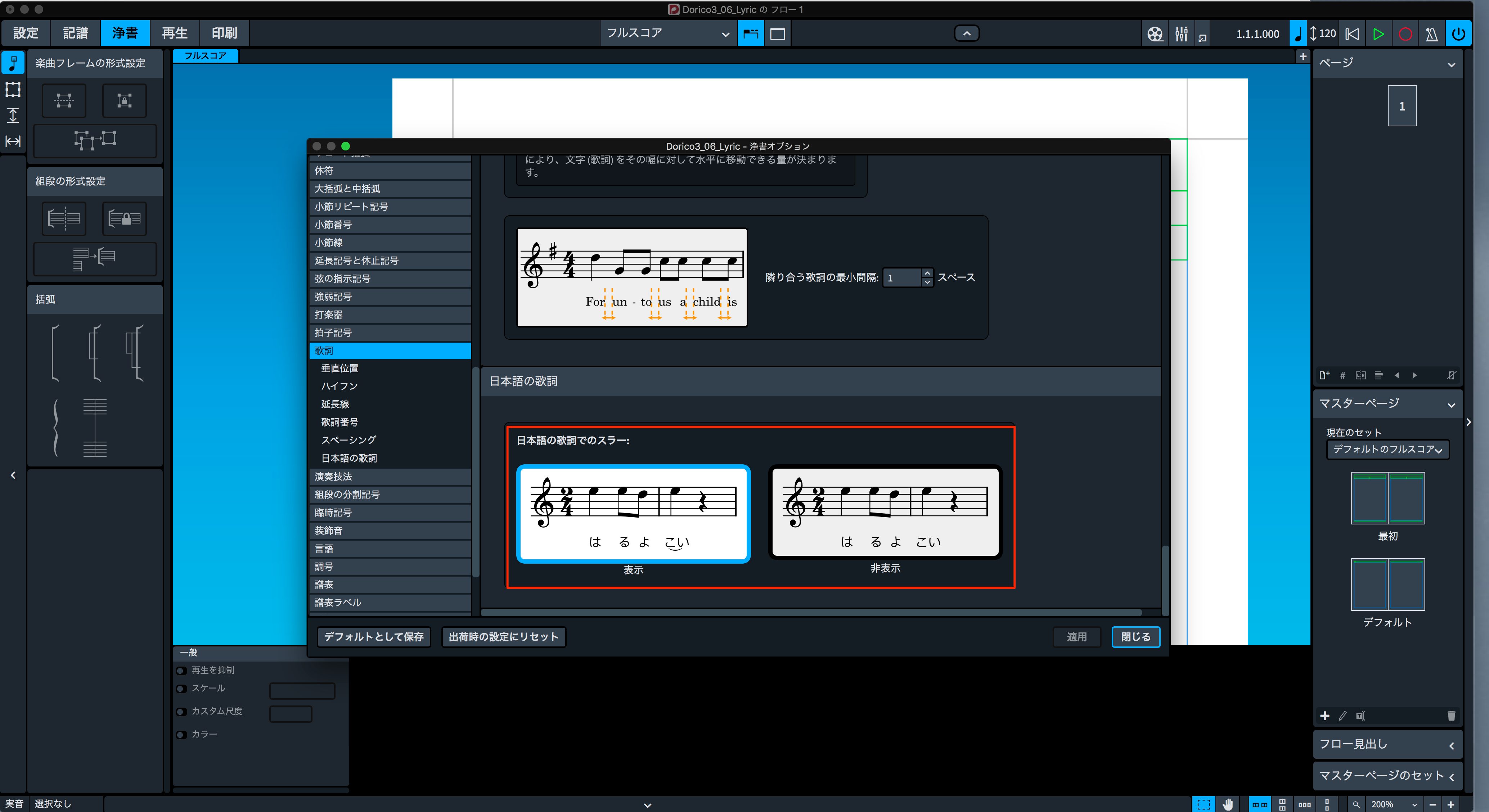Expand the フロー見出し panel
Screen dimensions: 1489x812
[1387, 744]
